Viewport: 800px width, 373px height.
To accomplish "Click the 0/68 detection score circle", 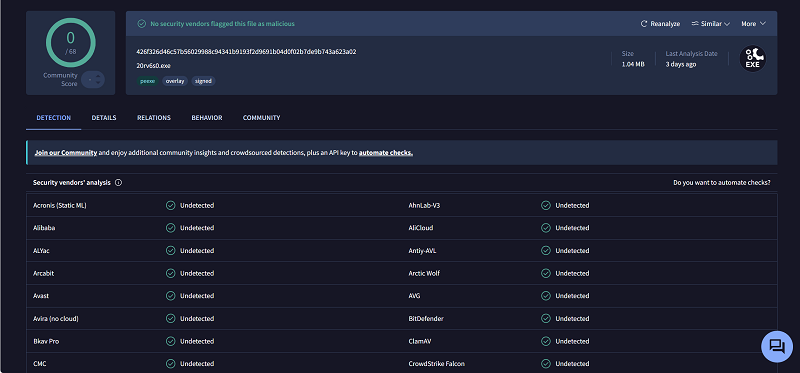I will click(70, 42).
